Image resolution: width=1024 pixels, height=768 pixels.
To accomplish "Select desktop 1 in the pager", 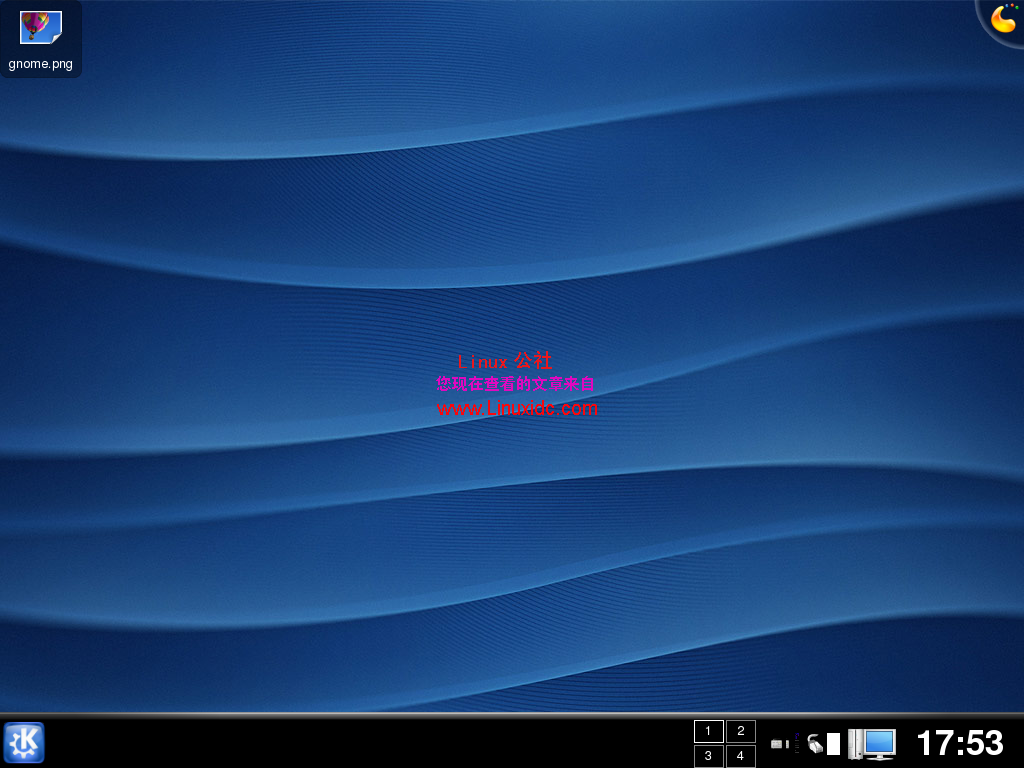I will pos(708,731).
